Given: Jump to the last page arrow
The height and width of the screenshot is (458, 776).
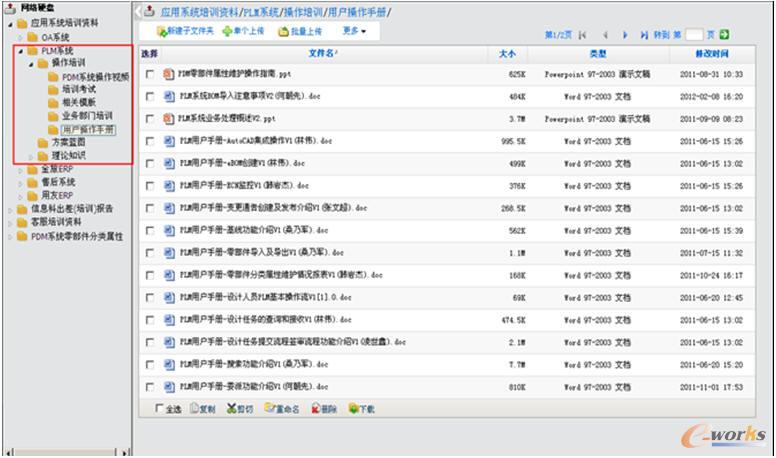Looking at the screenshot, I should coord(644,35).
